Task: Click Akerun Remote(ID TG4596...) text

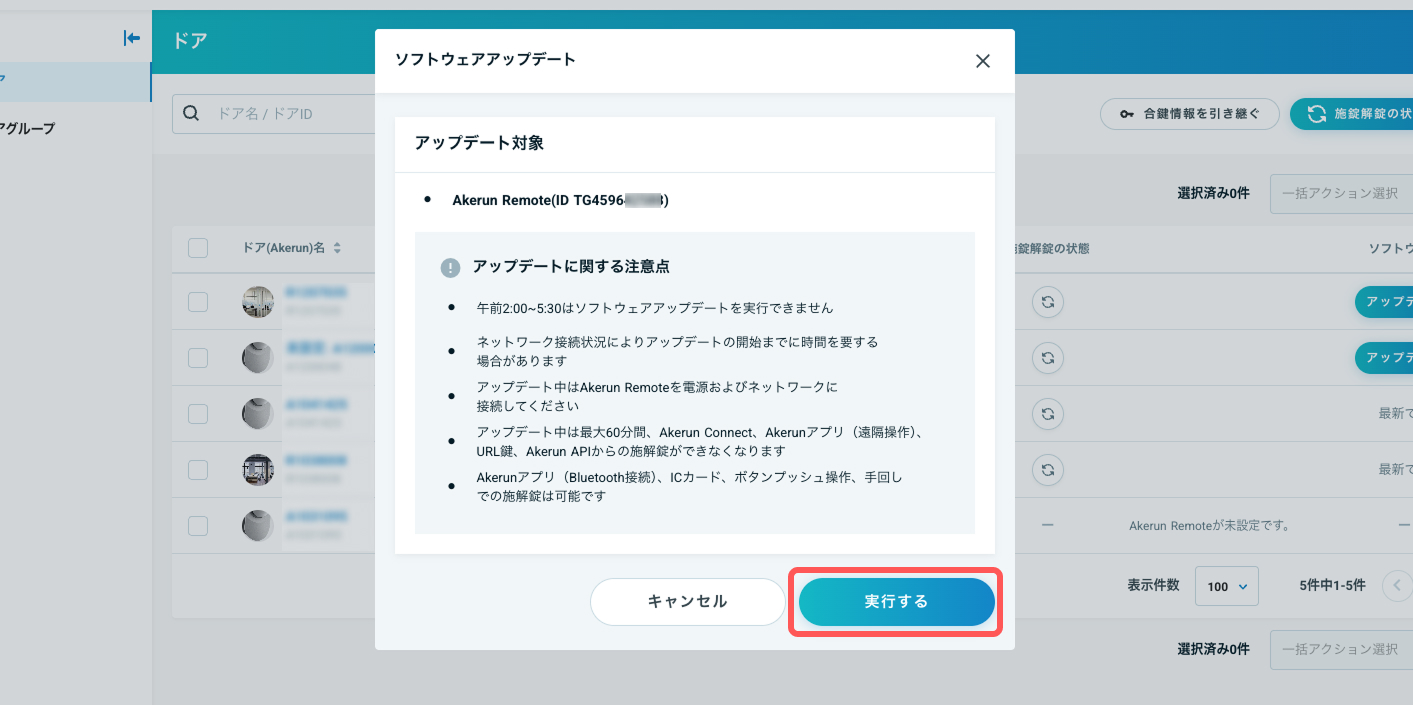Action: (560, 200)
